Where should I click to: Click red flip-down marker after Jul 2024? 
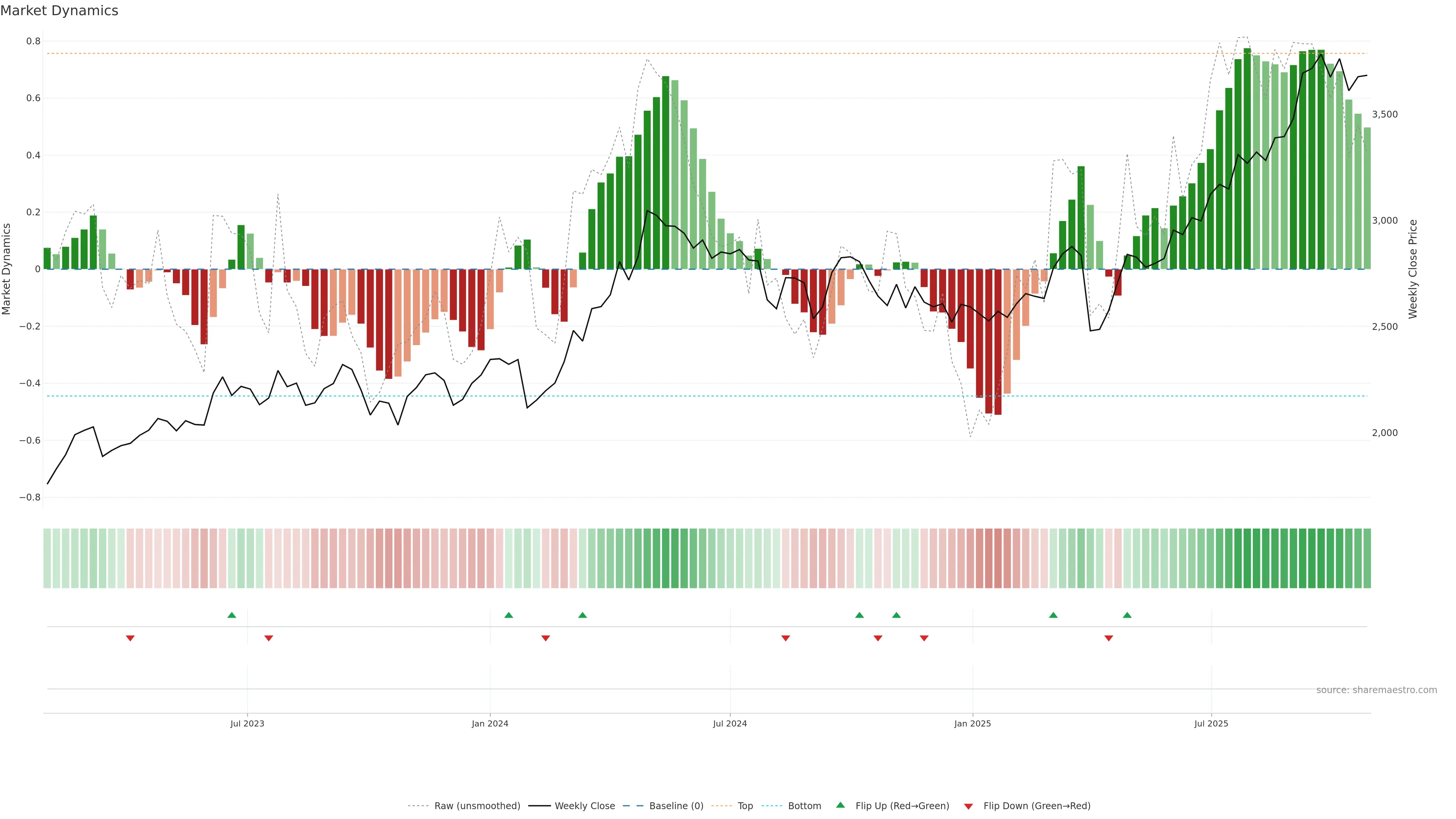785,638
